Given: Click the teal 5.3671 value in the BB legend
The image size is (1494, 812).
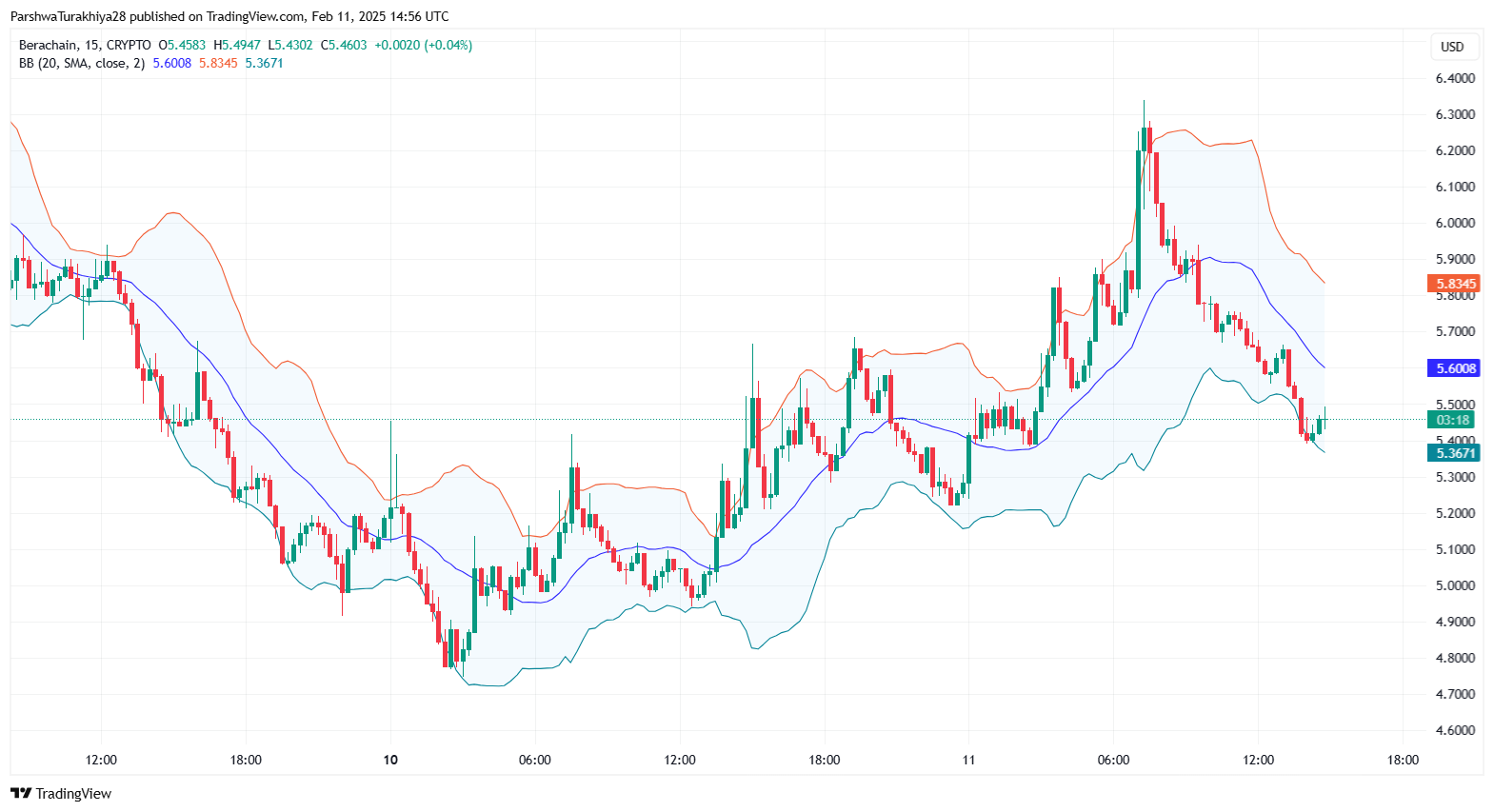Looking at the screenshot, I should tap(264, 63).
